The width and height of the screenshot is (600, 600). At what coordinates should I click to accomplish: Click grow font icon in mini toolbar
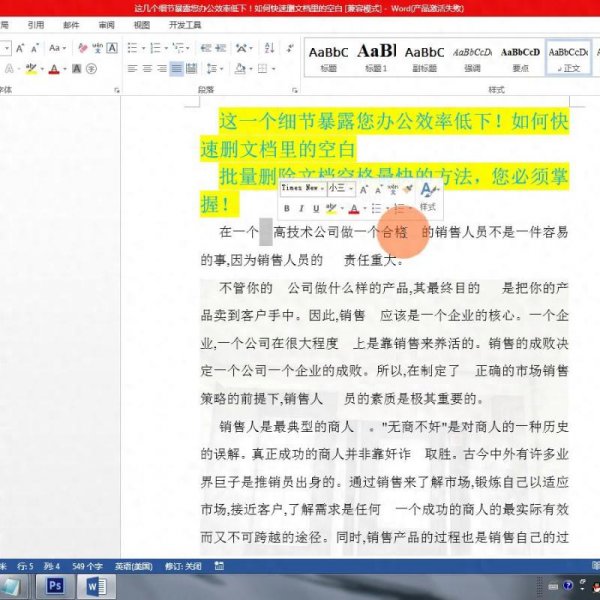point(364,188)
